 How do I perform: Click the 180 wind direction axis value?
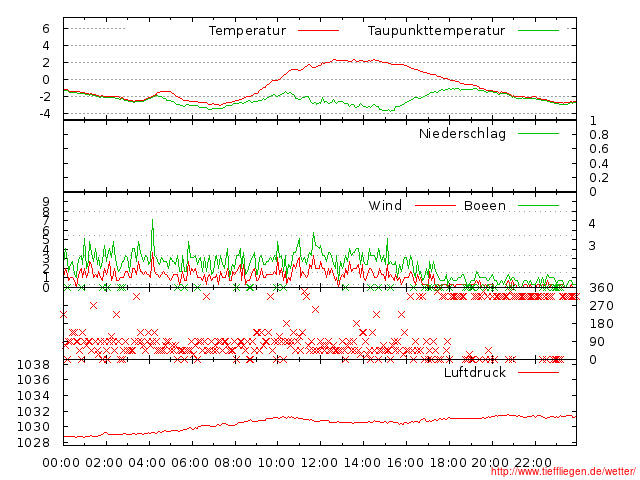point(601,324)
